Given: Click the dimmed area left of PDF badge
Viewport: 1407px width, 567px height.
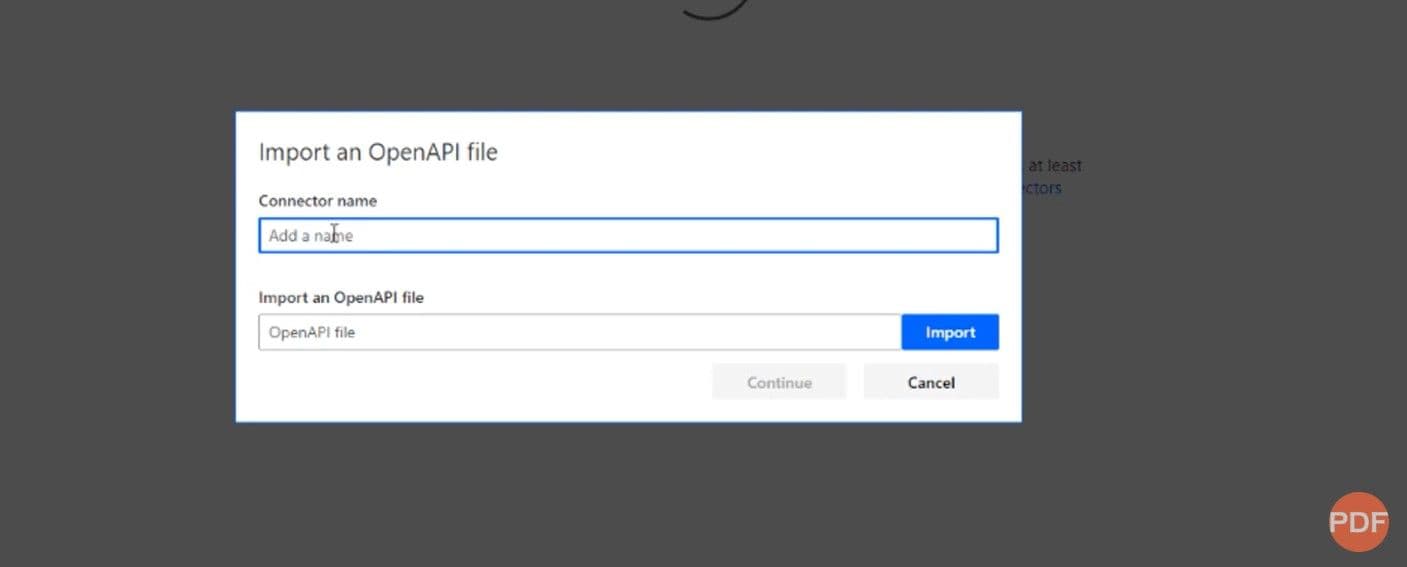Looking at the screenshot, I should click(1200, 522).
